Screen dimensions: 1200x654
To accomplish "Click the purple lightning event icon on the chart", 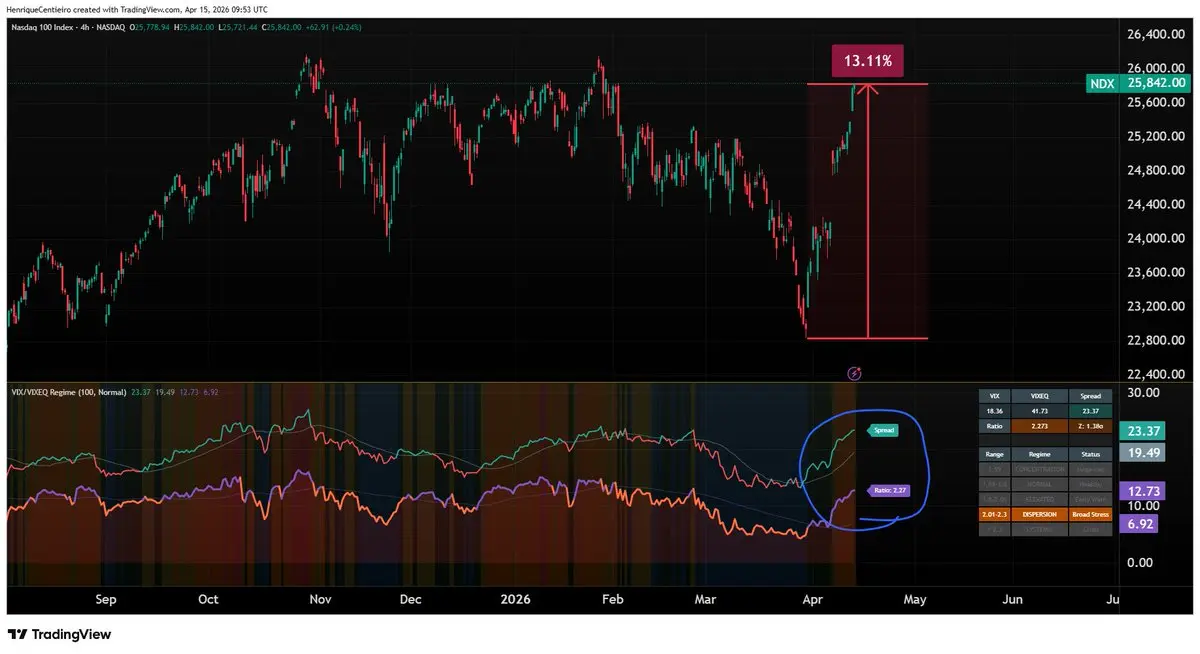I will 854,373.
